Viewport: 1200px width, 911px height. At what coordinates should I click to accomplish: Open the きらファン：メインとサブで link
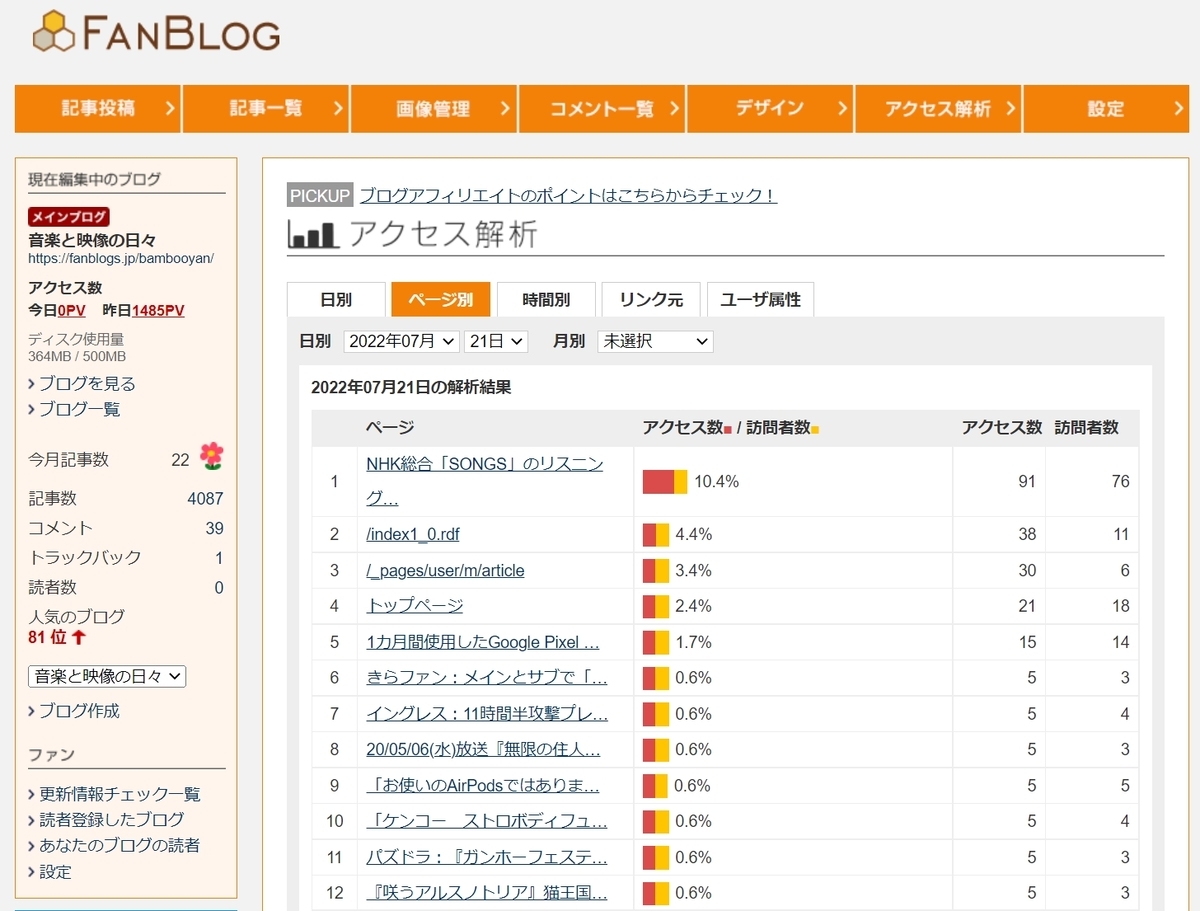point(487,678)
